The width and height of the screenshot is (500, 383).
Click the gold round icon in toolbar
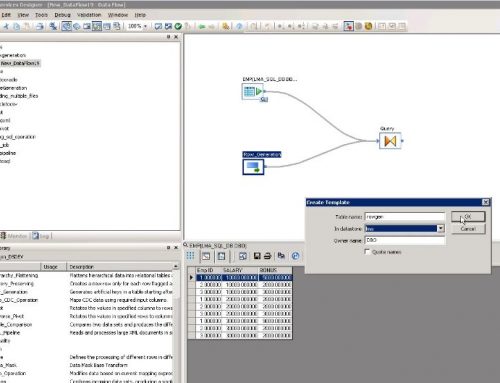368,26
